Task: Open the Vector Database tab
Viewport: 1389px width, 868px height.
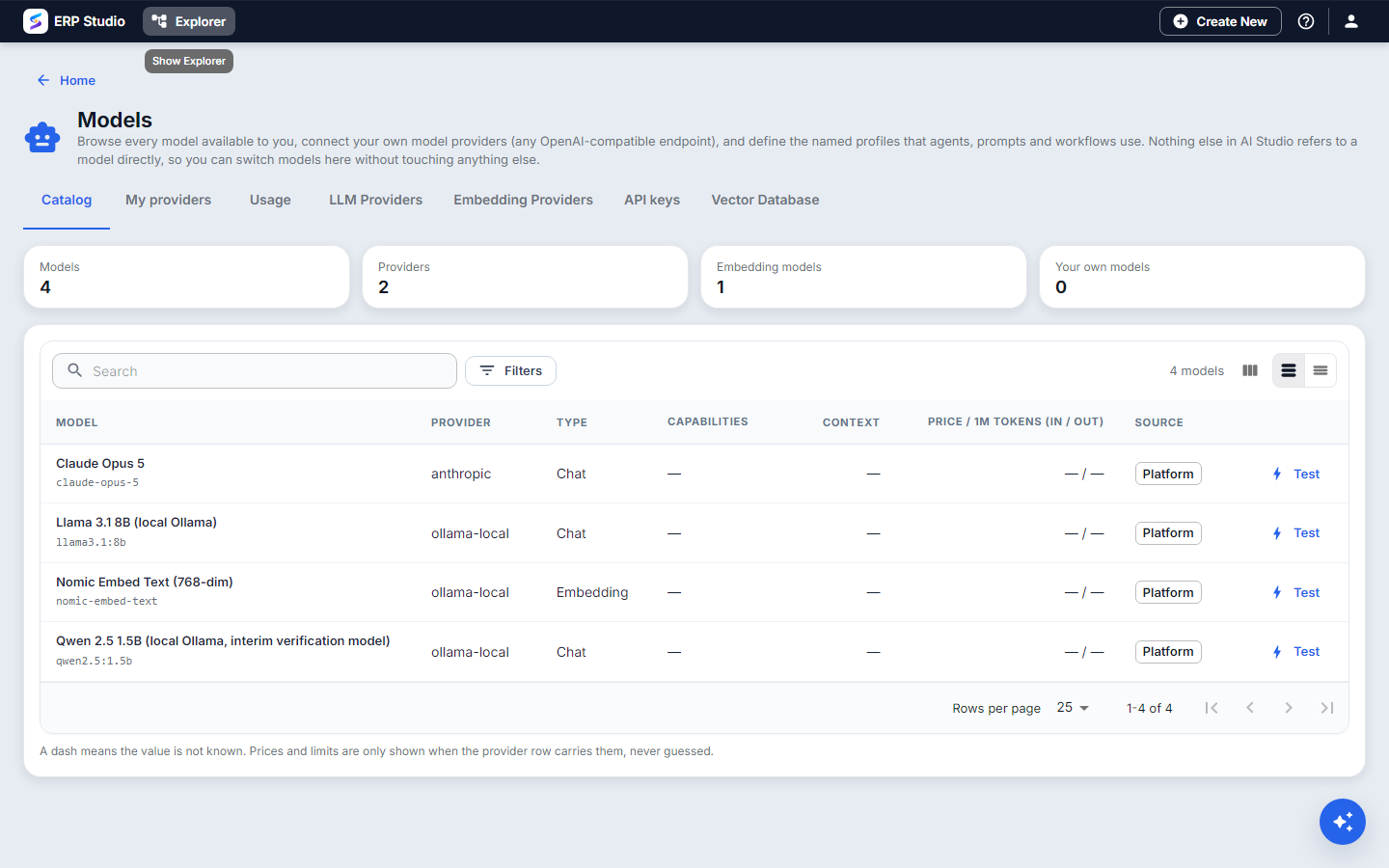Action: coord(766,200)
